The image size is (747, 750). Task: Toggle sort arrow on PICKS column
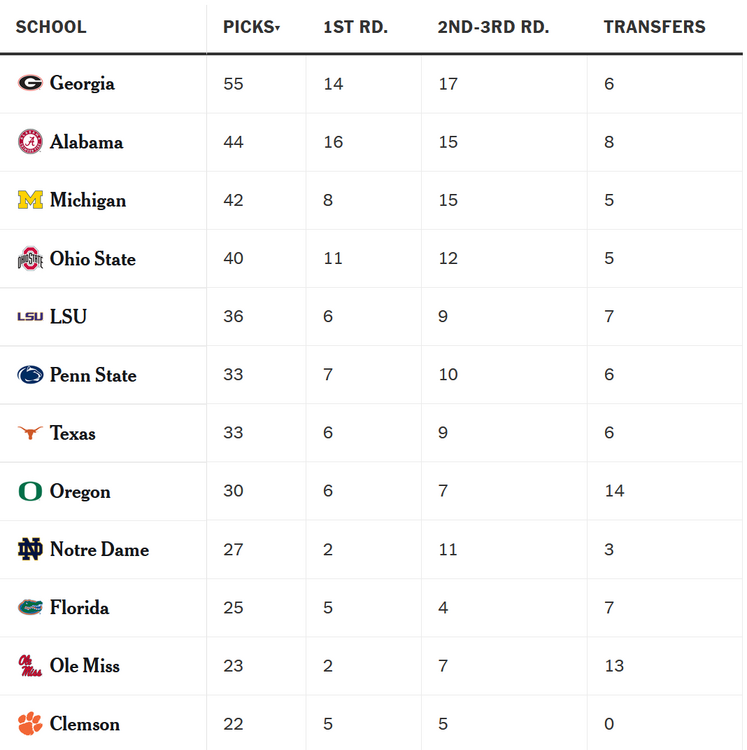pos(277,28)
